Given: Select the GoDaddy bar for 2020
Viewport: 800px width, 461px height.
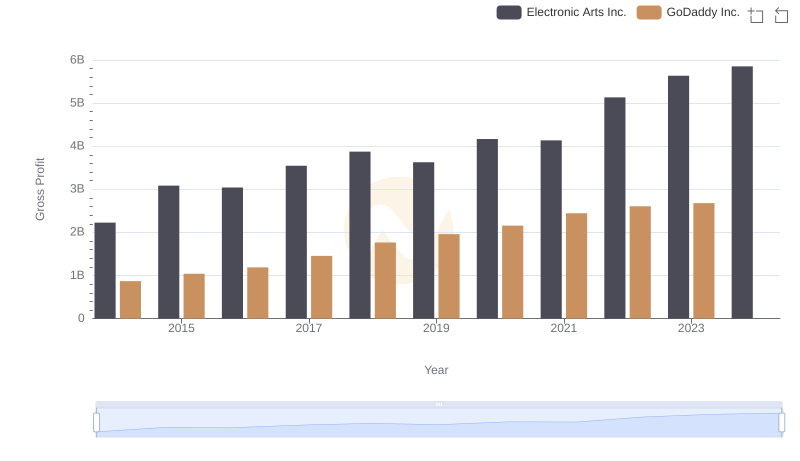Looking at the screenshot, I should coord(513,272).
